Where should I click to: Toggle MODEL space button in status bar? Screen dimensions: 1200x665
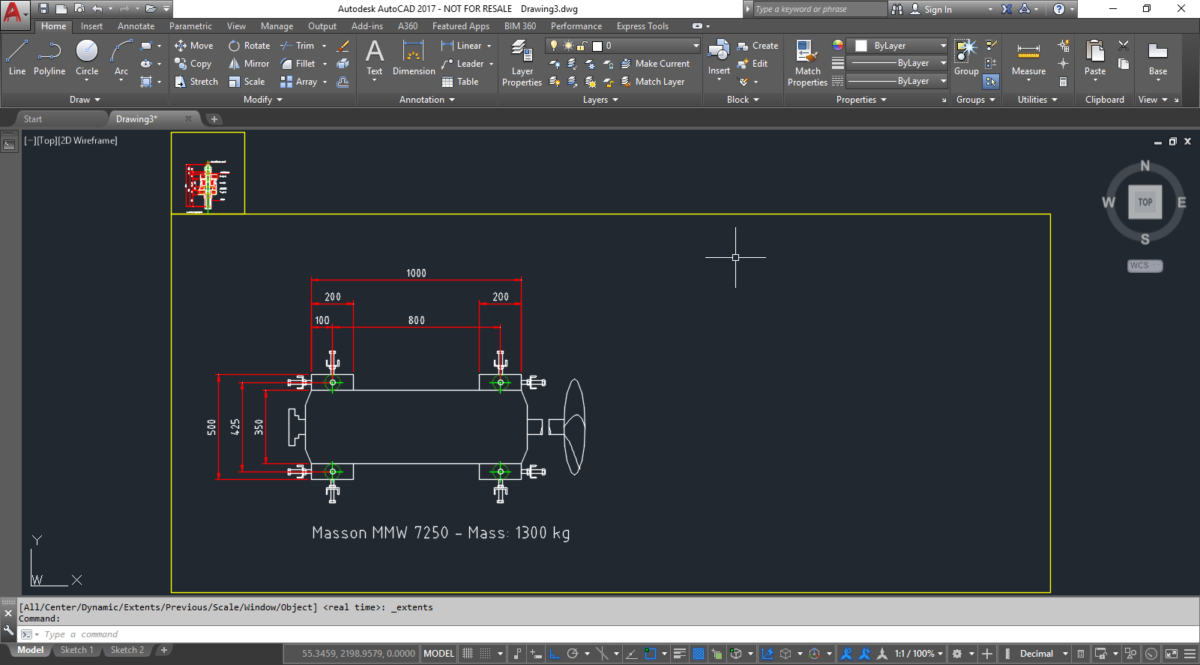click(x=439, y=654)
